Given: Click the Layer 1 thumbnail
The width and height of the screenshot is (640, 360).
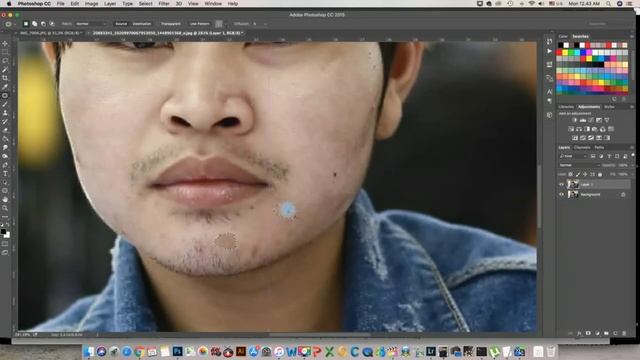Looking at the screenshot, I should pyautogui.click(x=573, y=184).
